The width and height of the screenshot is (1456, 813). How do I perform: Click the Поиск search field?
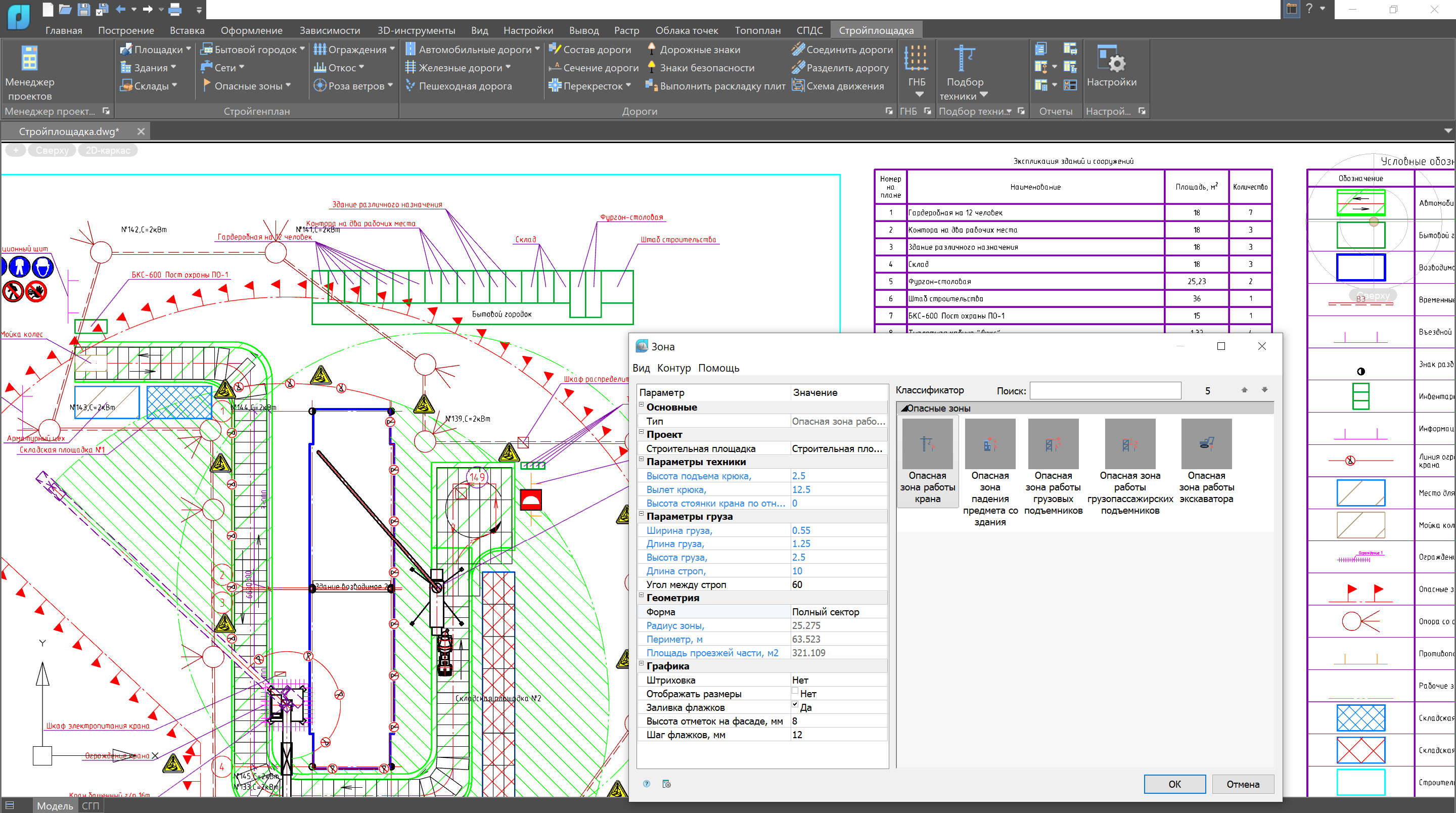click(1105, 391)
